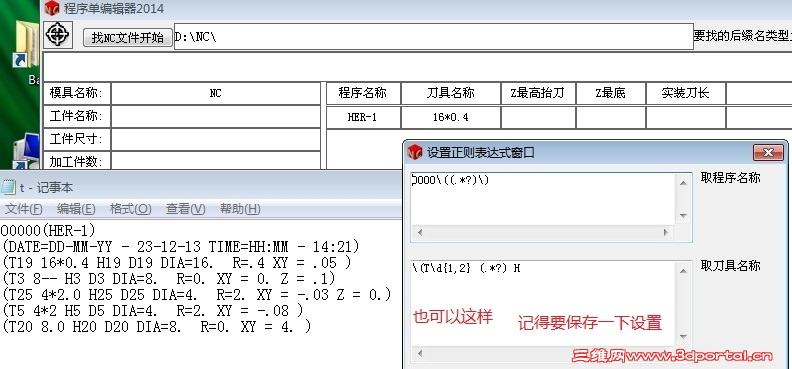Select the 16*0.4 tool name cell
792x369 pixels.
click(451, 118)
